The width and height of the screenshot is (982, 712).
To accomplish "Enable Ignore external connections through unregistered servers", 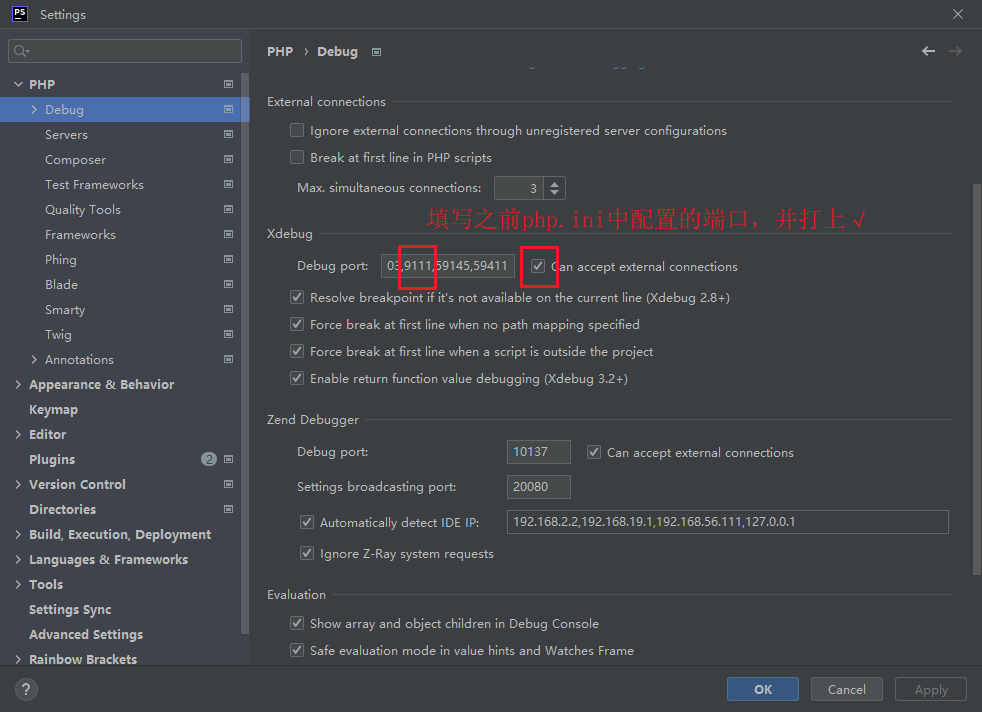I will [297, 130].
